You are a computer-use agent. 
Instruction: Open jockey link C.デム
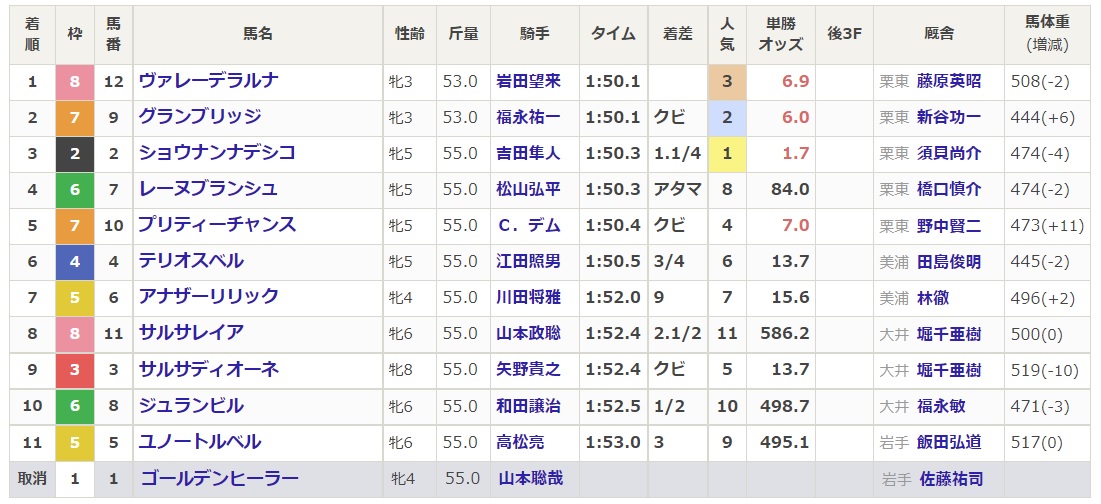[529, 225]
